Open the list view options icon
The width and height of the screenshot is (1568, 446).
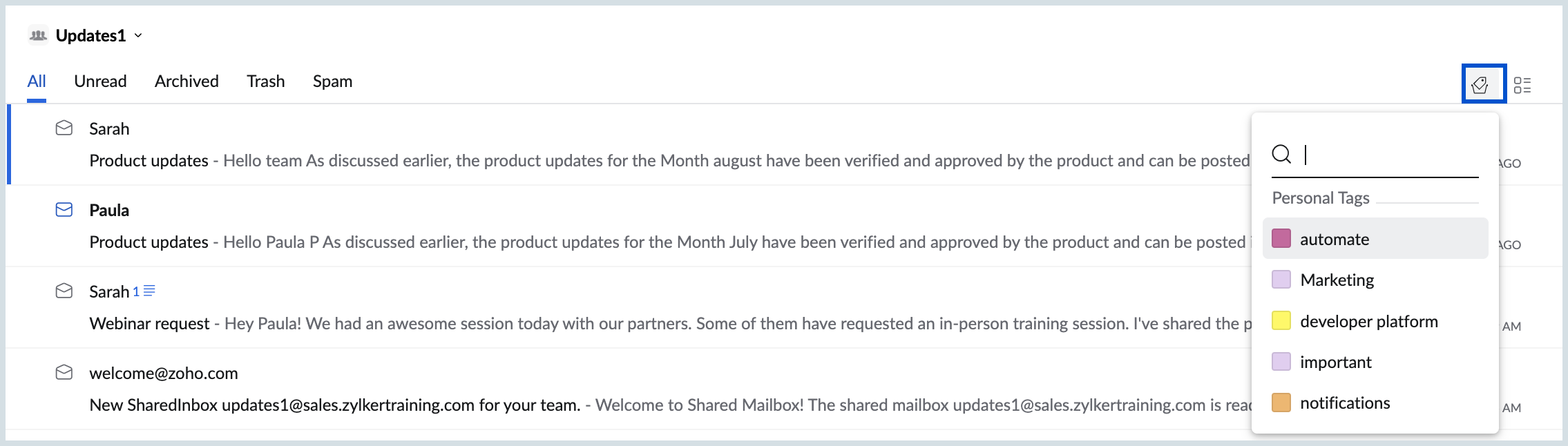pyautogui.click(x=1522, y=85)
